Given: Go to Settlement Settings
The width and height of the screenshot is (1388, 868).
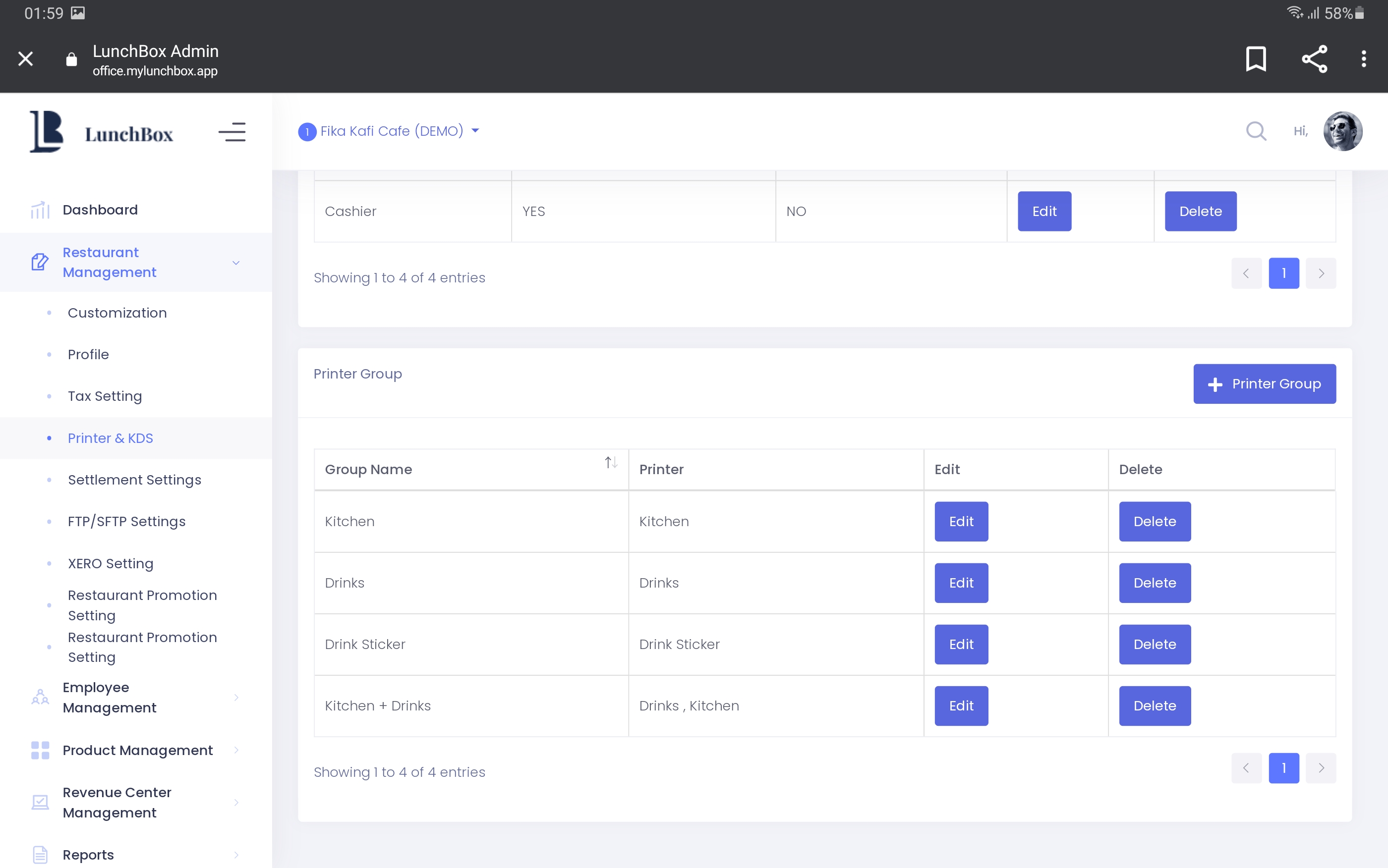Looking at the screenshot, I should 134,480.
